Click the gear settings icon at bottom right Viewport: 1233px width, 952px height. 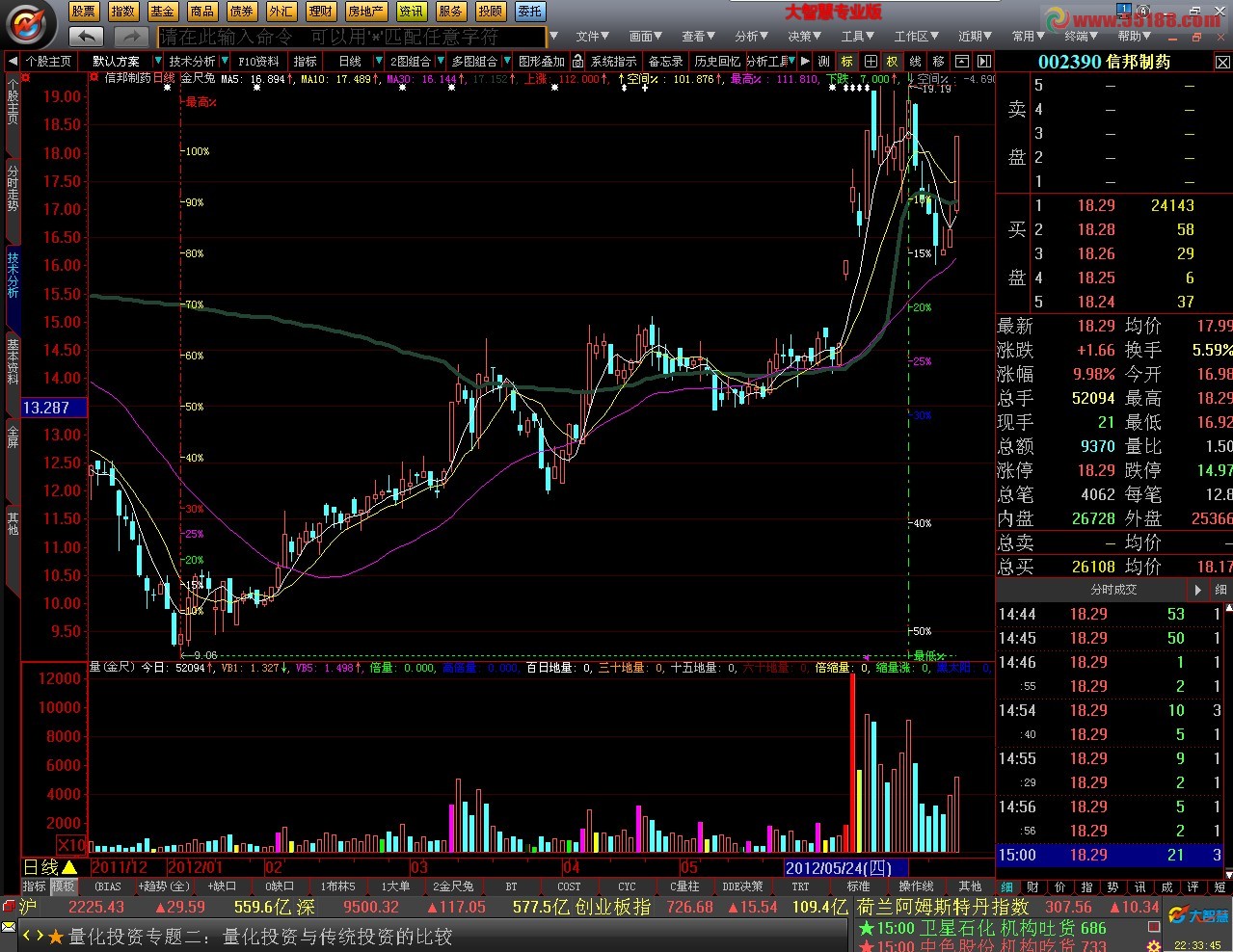(x=1153, y=945)
